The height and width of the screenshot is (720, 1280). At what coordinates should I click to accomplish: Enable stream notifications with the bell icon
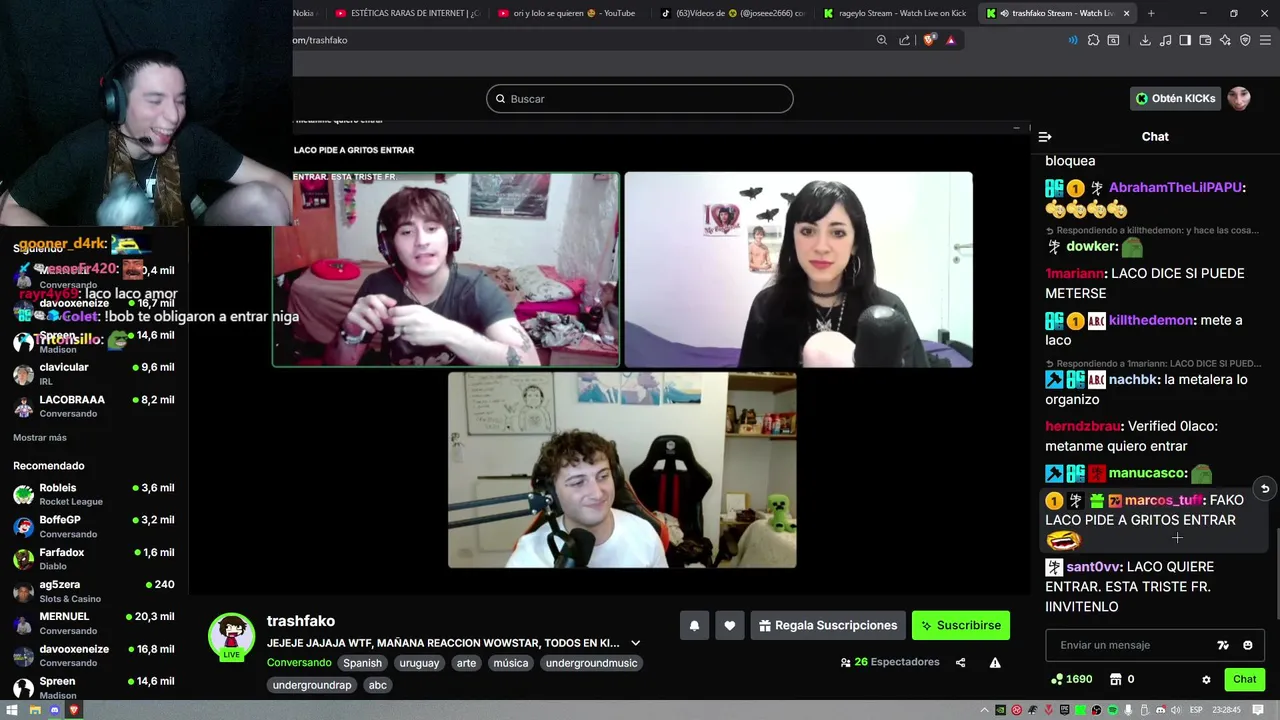click(x=694, y=626)
